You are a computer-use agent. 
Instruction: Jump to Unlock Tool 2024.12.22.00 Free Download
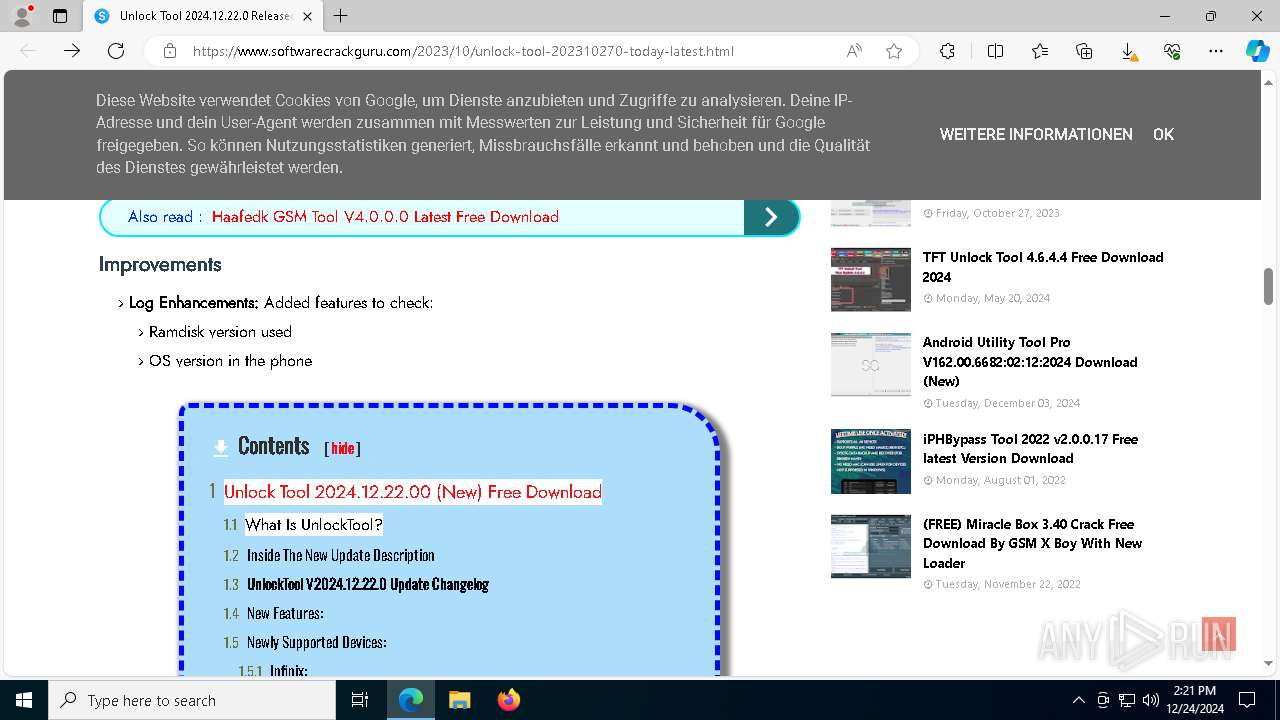click(x=413, y=492)
